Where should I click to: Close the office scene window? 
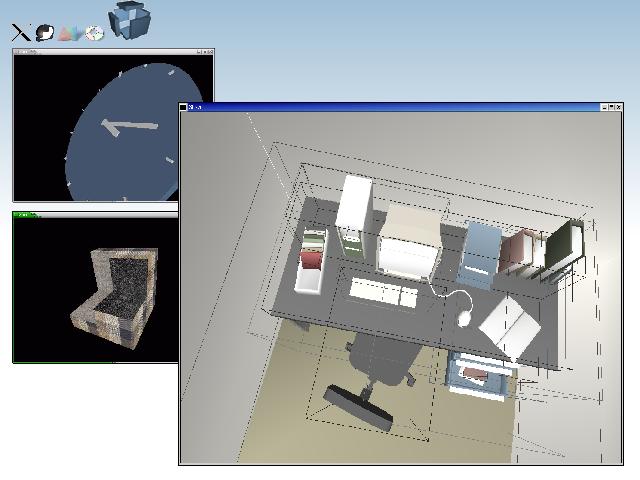point(618,107)
